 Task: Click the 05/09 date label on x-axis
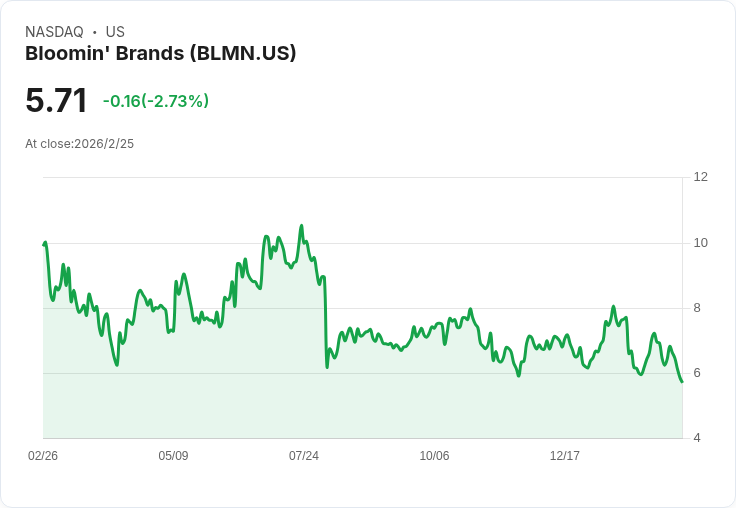point(173,455)
